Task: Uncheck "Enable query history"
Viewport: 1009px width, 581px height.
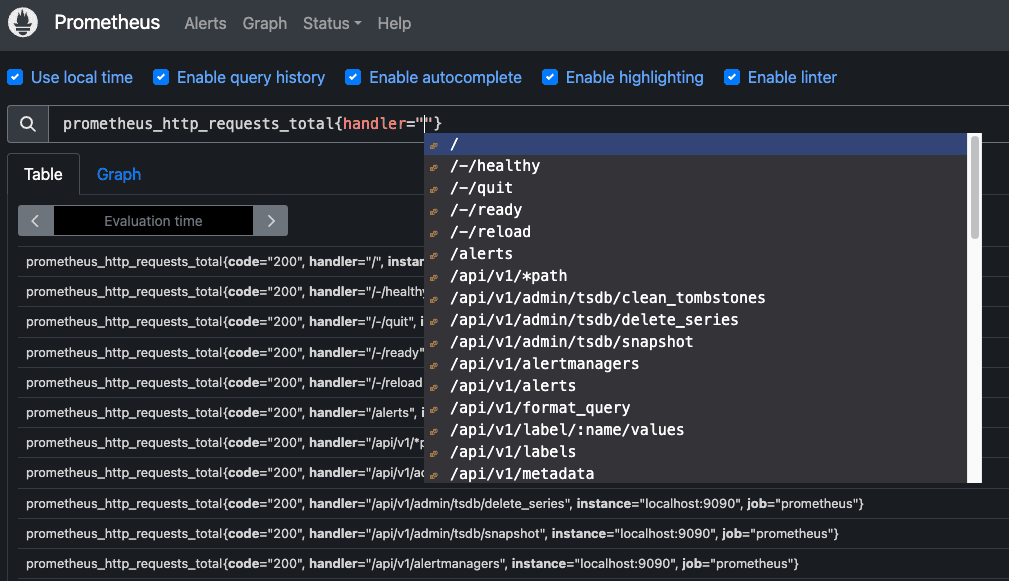Action: (x=161, y=77)
